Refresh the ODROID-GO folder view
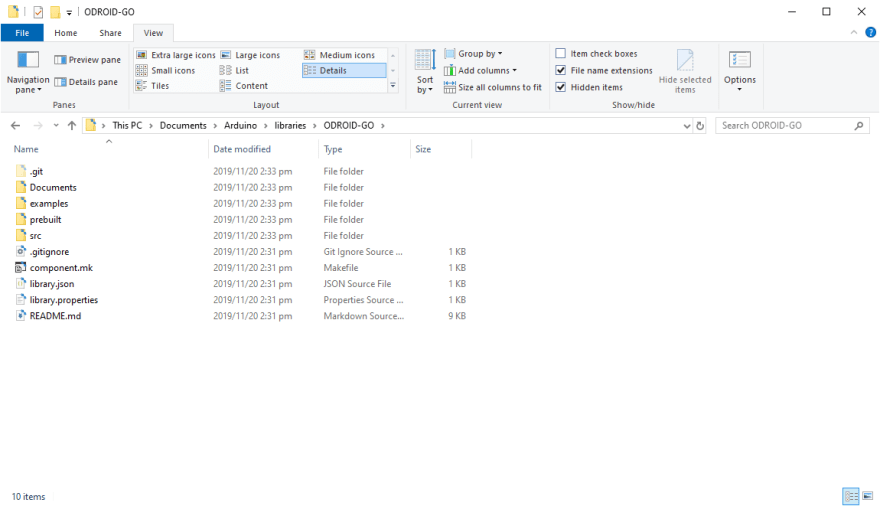 pyautogui.click(x=700, y=126)
